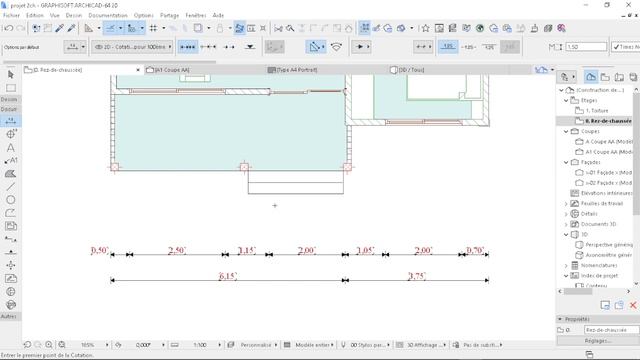Click the Favorites star icon
Viewport: 640px width, 360px height.
[425, 28]
